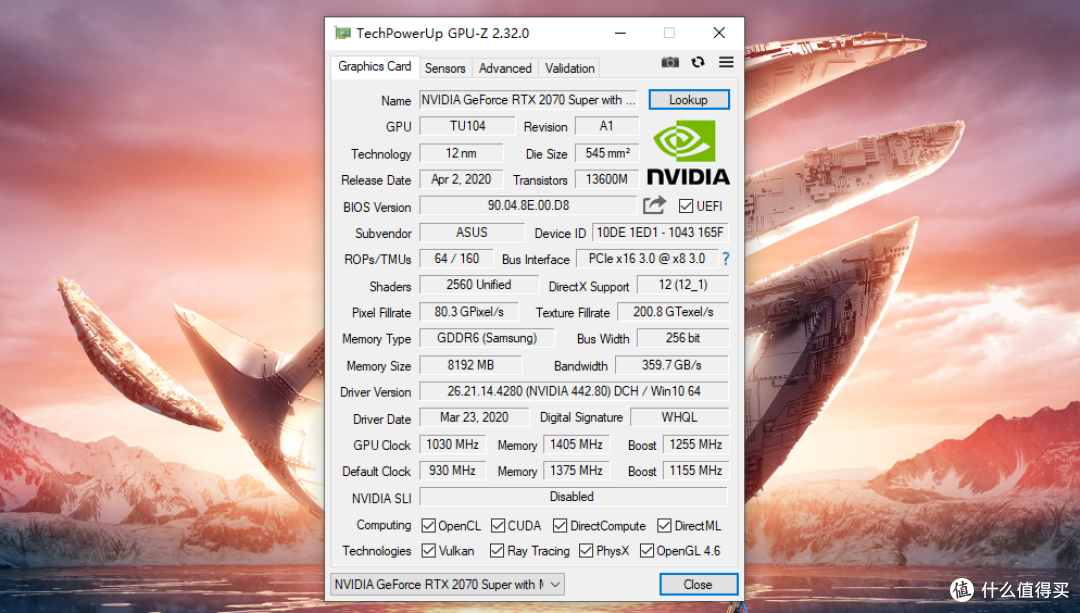1080x613 pixels.
Task: Toggle the PhysX checkbox
Action: 586,550
